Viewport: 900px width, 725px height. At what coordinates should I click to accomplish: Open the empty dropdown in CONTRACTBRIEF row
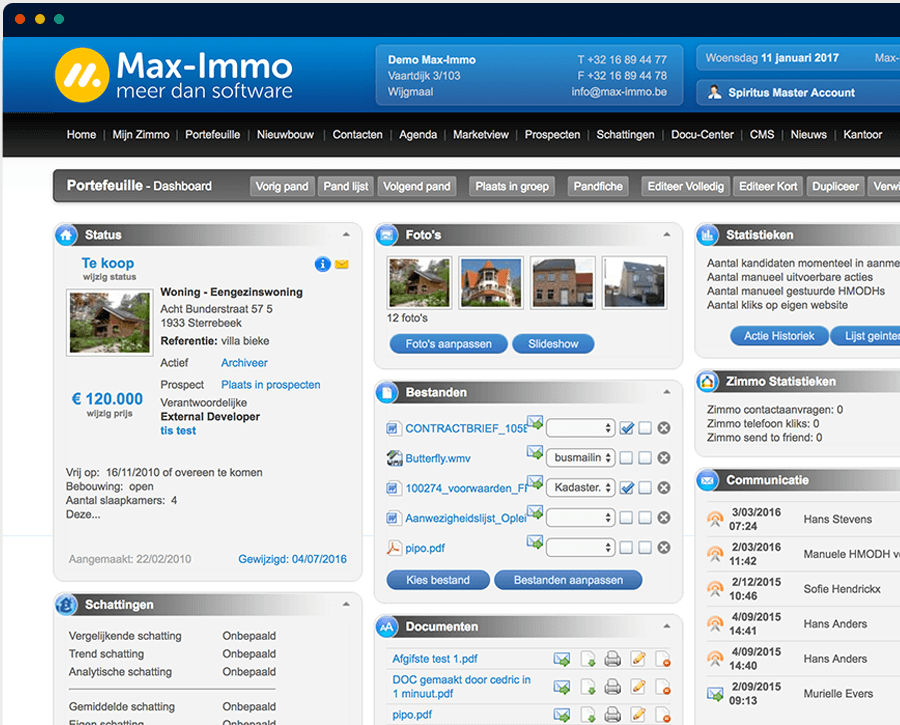580,428
